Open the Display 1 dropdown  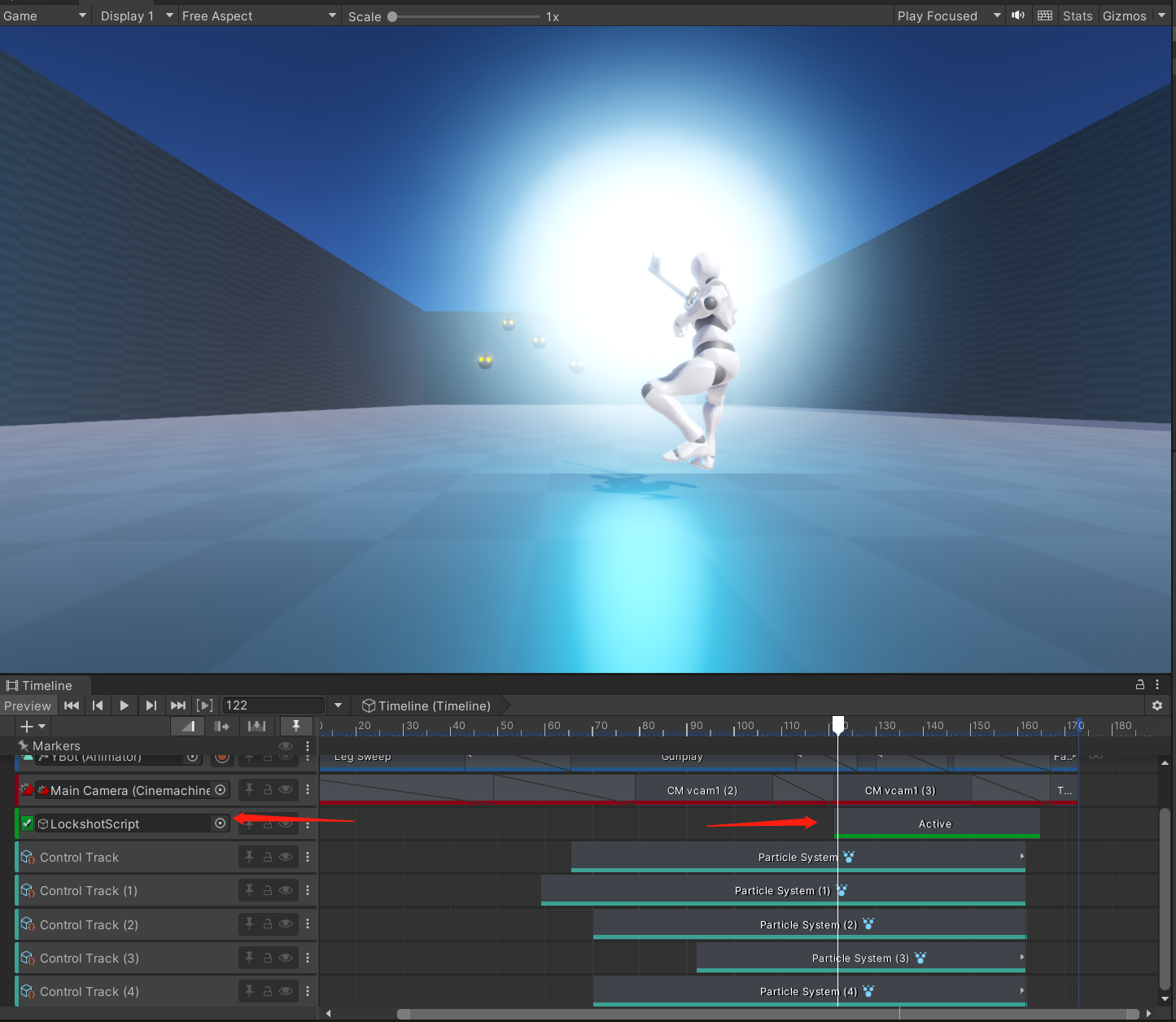click(136, 15)
